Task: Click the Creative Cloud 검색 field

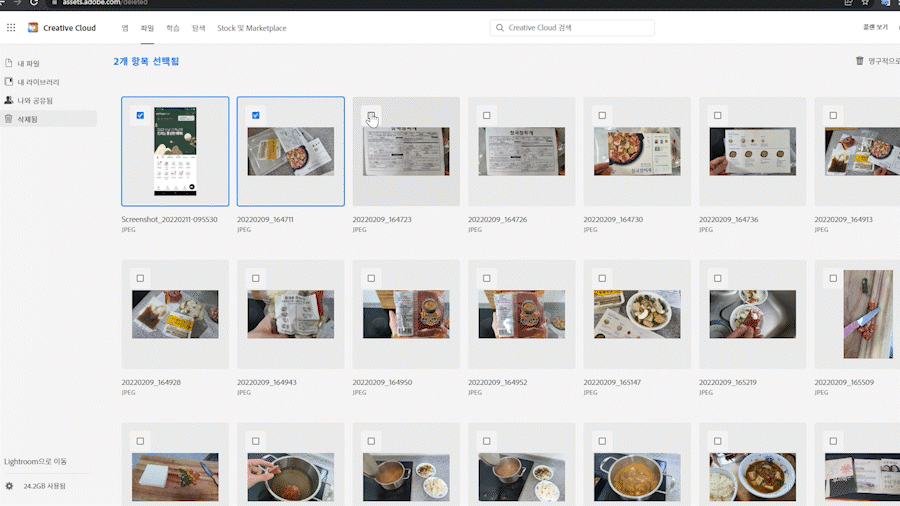Action: [x=572, y=28]
